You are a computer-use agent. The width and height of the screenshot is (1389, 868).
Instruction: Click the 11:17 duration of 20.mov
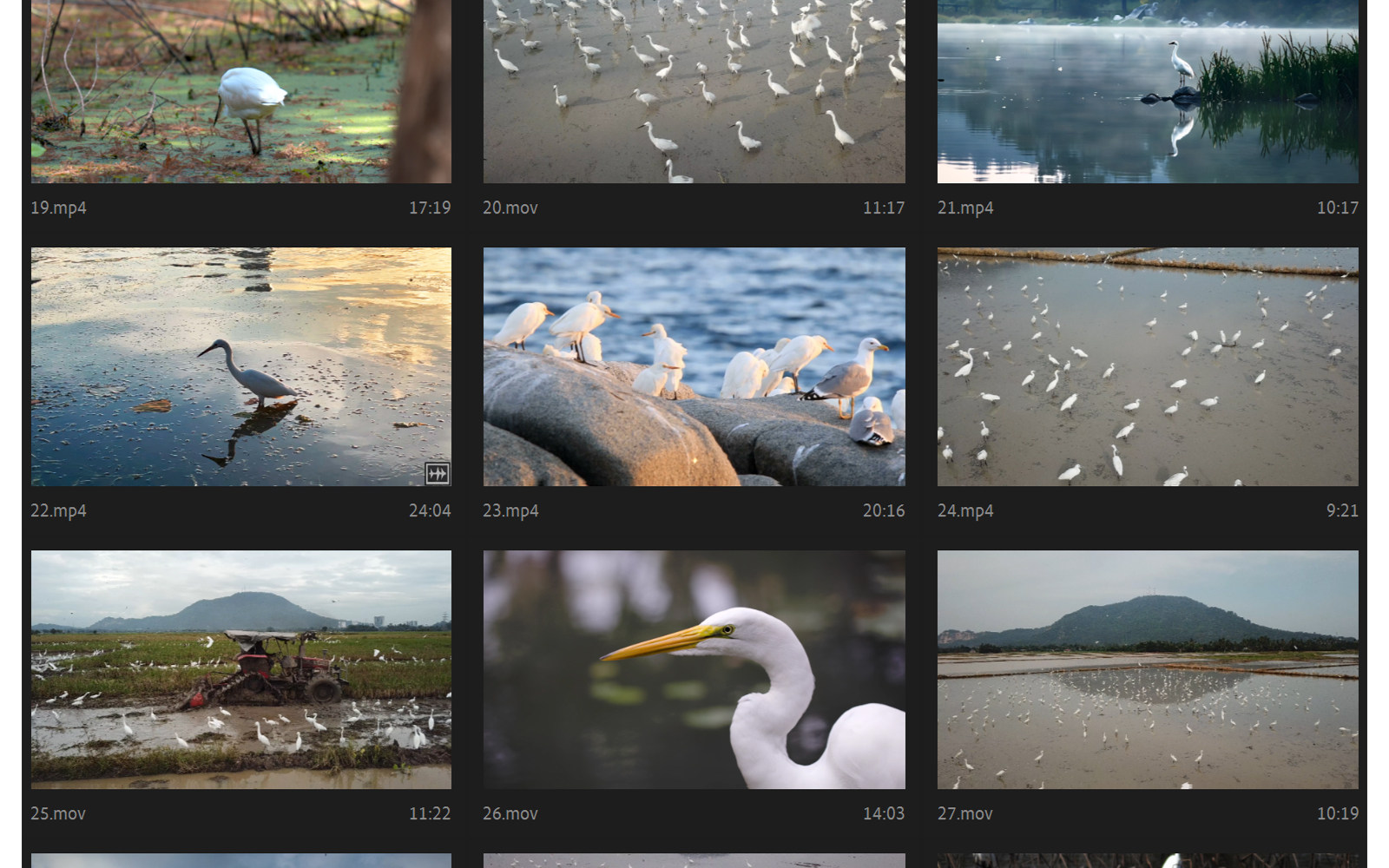click(x=884, y=208)
